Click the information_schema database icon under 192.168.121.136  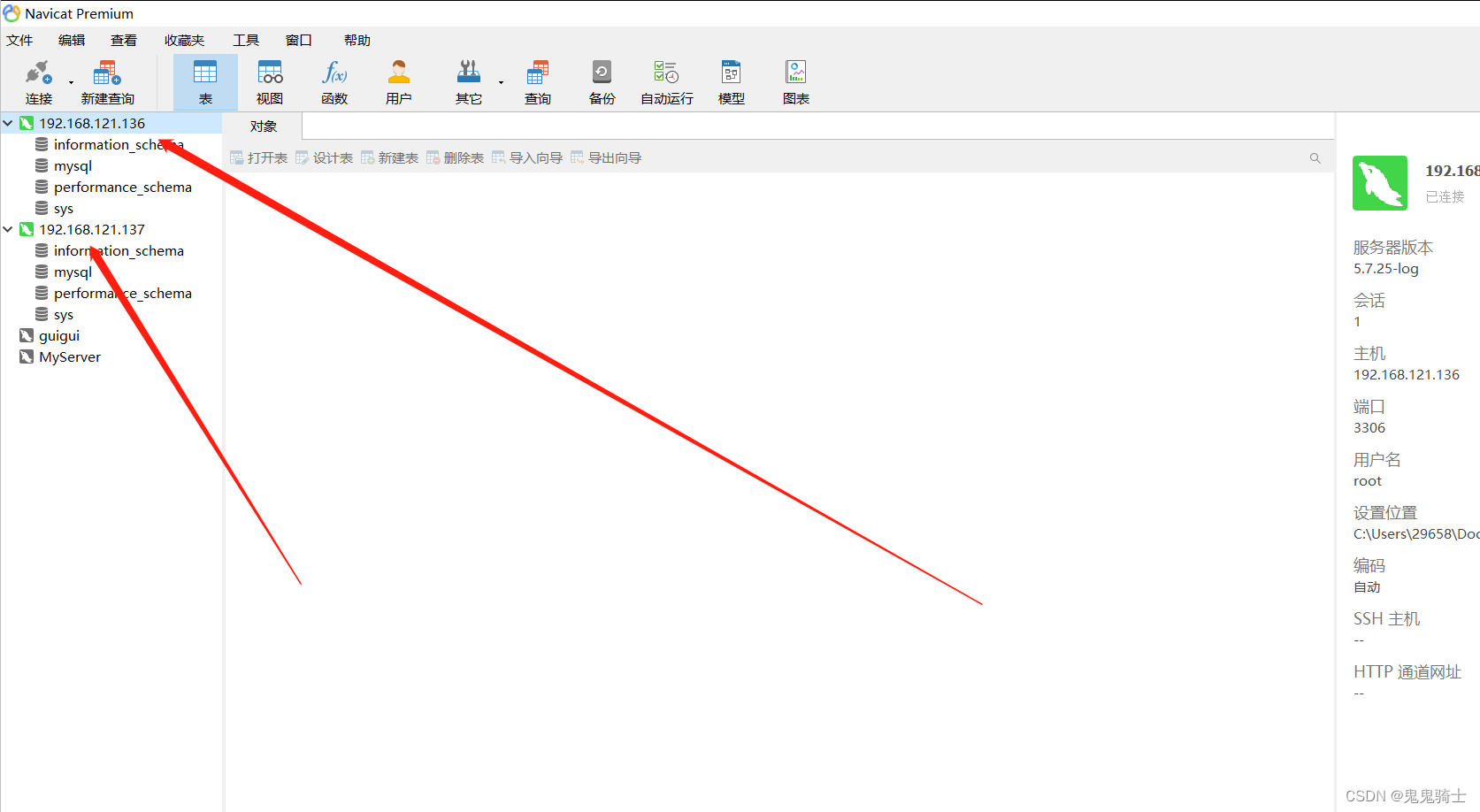pos(42,144)
